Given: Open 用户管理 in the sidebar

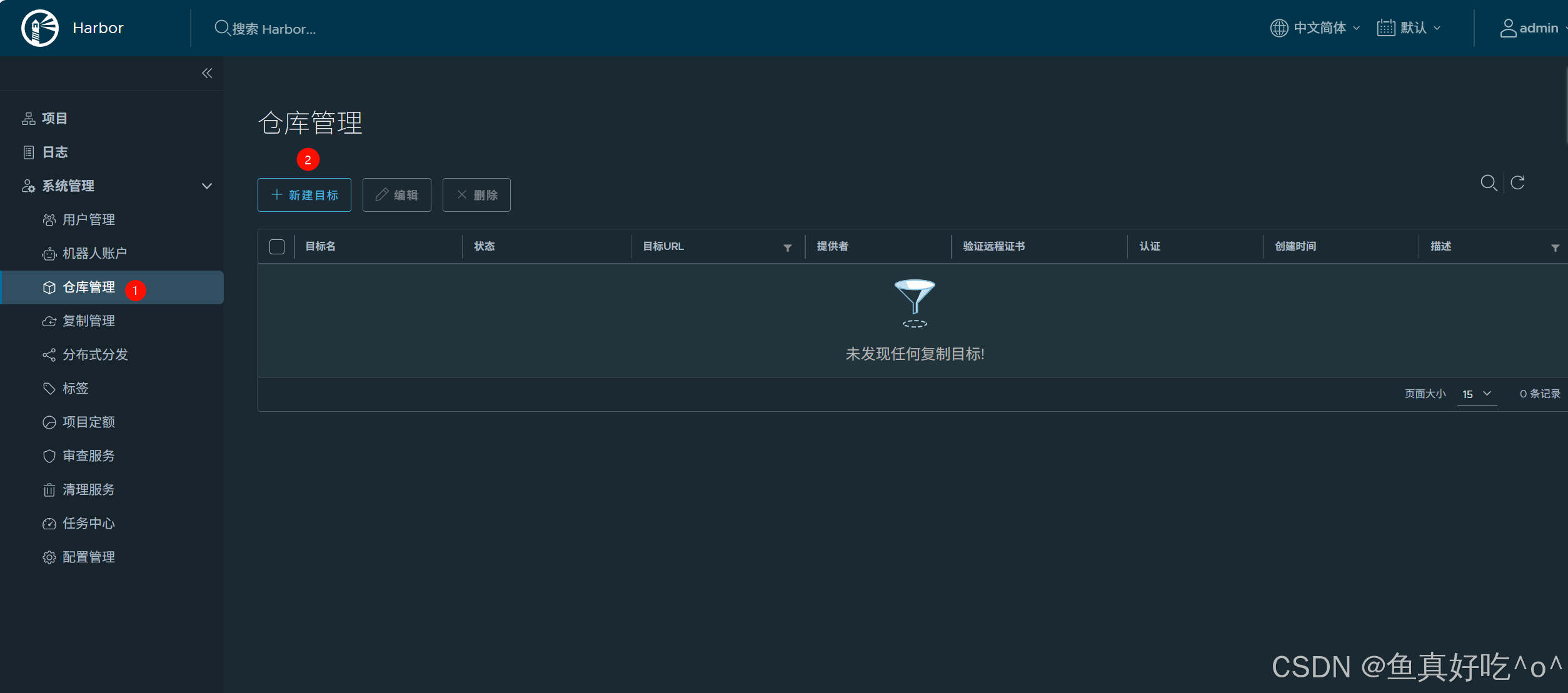Looking at the screenshot, I should coord(89,220).
